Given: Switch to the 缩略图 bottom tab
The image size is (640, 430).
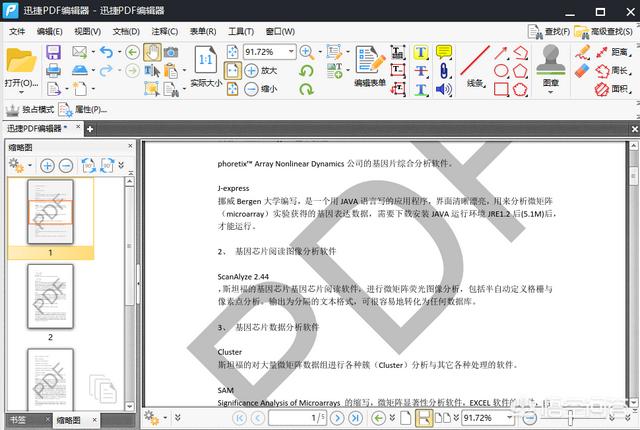Looking at the screenshot, I should [69, 420].
